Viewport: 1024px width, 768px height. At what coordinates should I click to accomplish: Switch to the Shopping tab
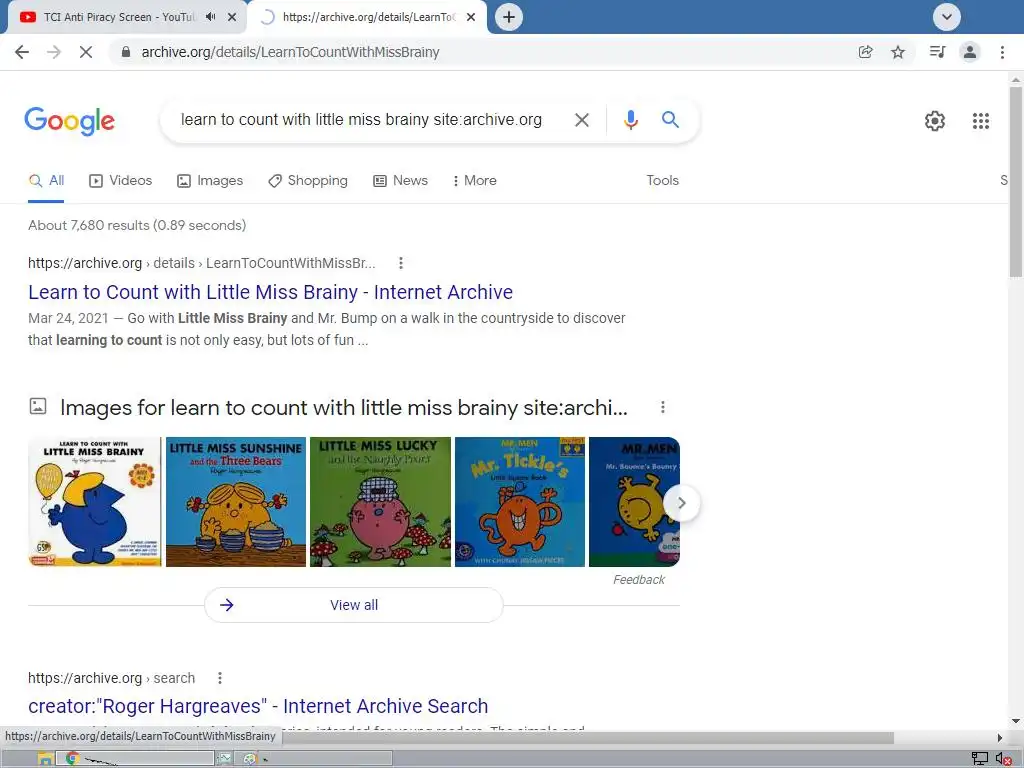pos(308,181)
